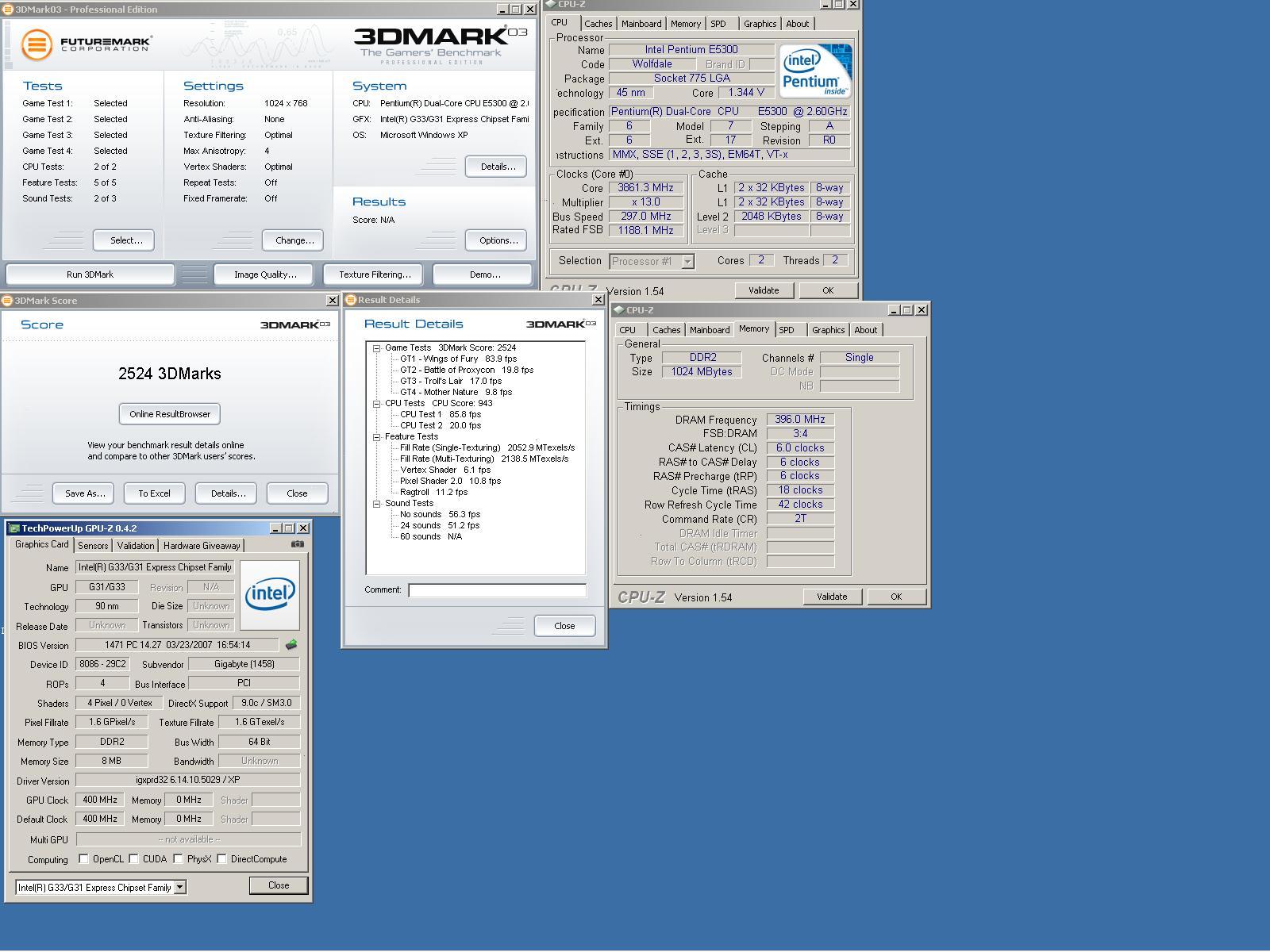Click Validate in CPU-Z Memory window
The height and width of the screenshot is (952, 1270).
[833, 597]
